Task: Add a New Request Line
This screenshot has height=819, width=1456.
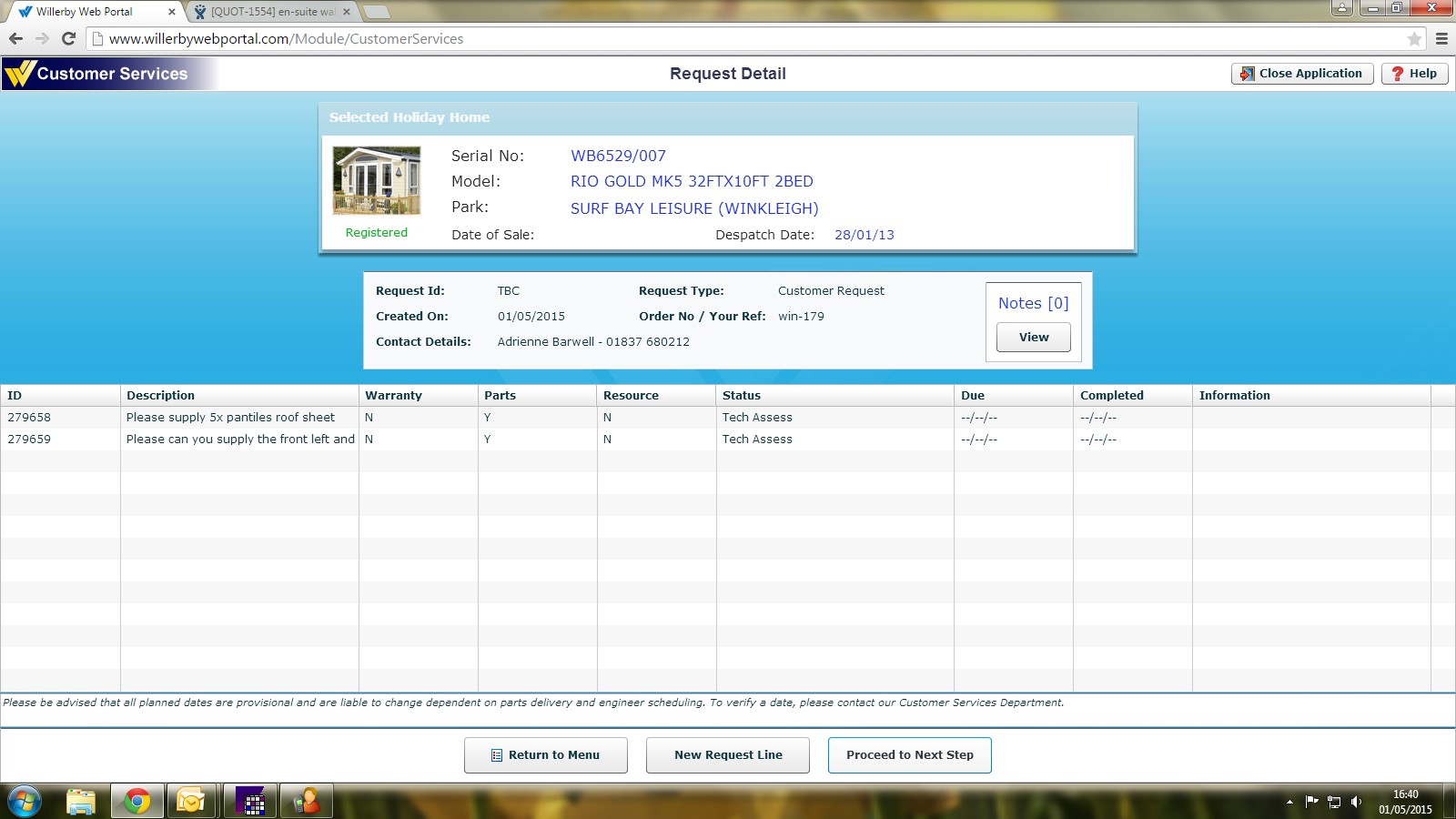Action: [728, 755]
